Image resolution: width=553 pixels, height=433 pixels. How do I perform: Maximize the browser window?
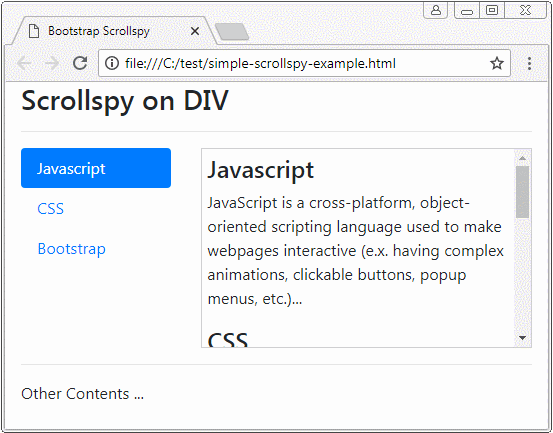click(492, 10)
